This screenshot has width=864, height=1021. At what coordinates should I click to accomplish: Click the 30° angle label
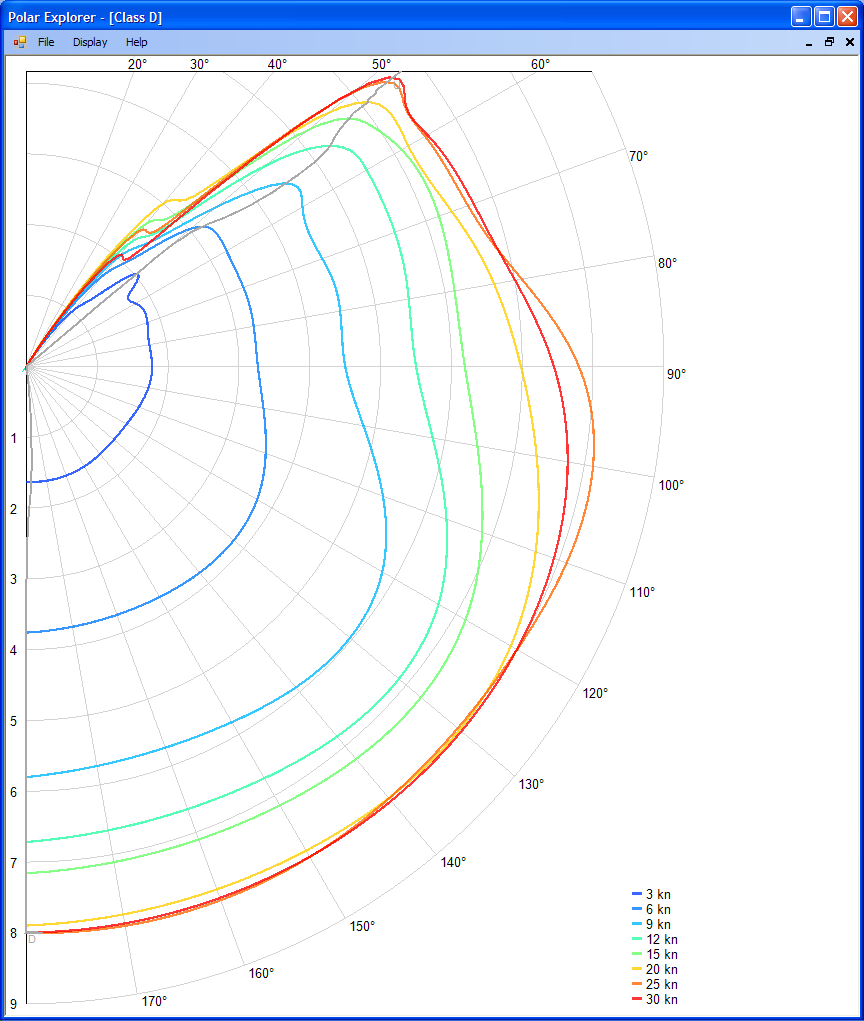[200, 64]
